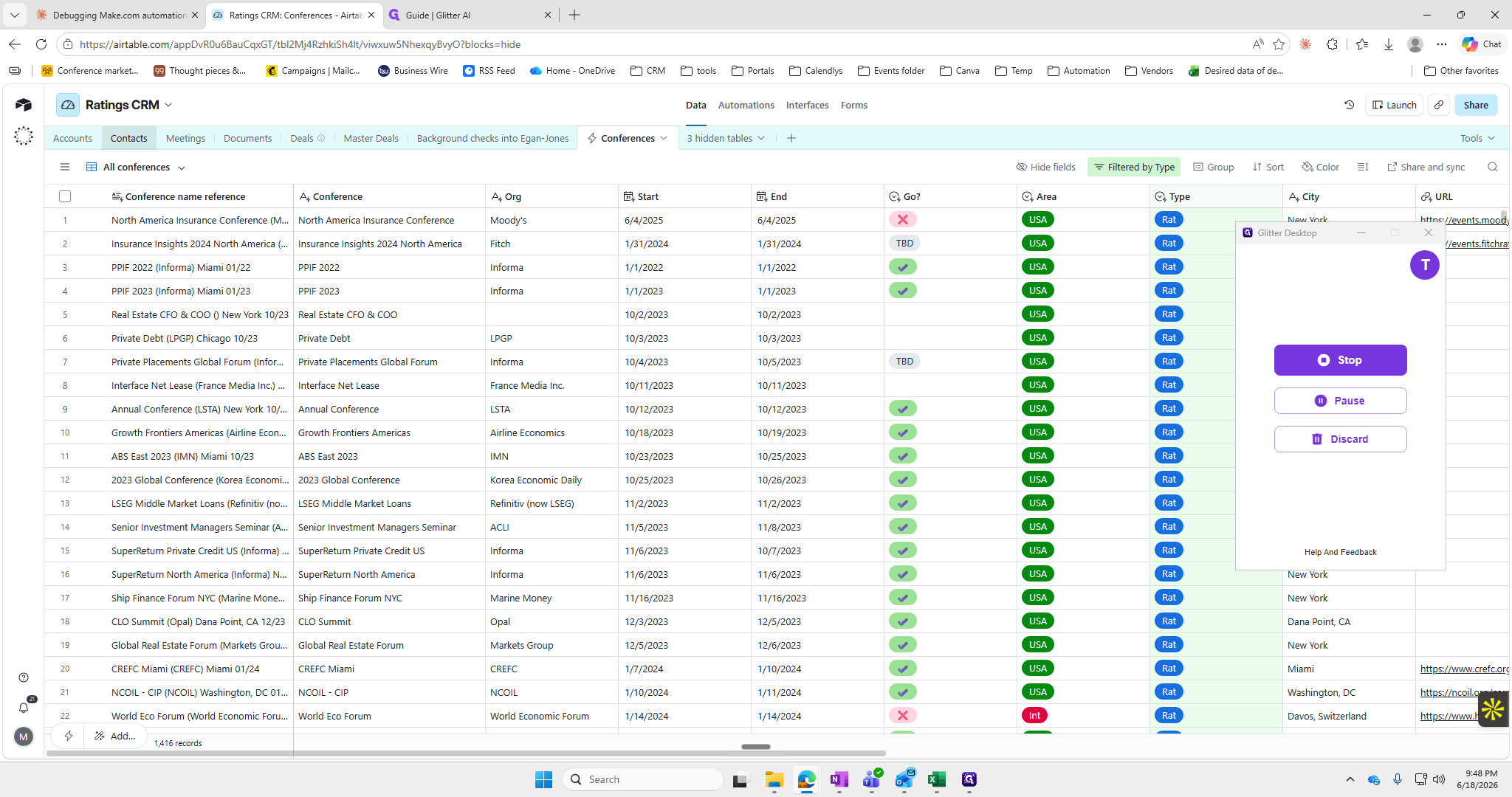1512x797 pixels.
Task: Open the Accounts table tab
Action: (x=72, y=138)
